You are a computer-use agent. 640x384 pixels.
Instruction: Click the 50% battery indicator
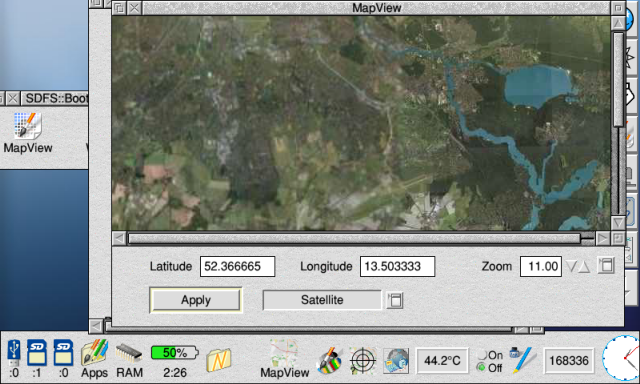[174, 353]
